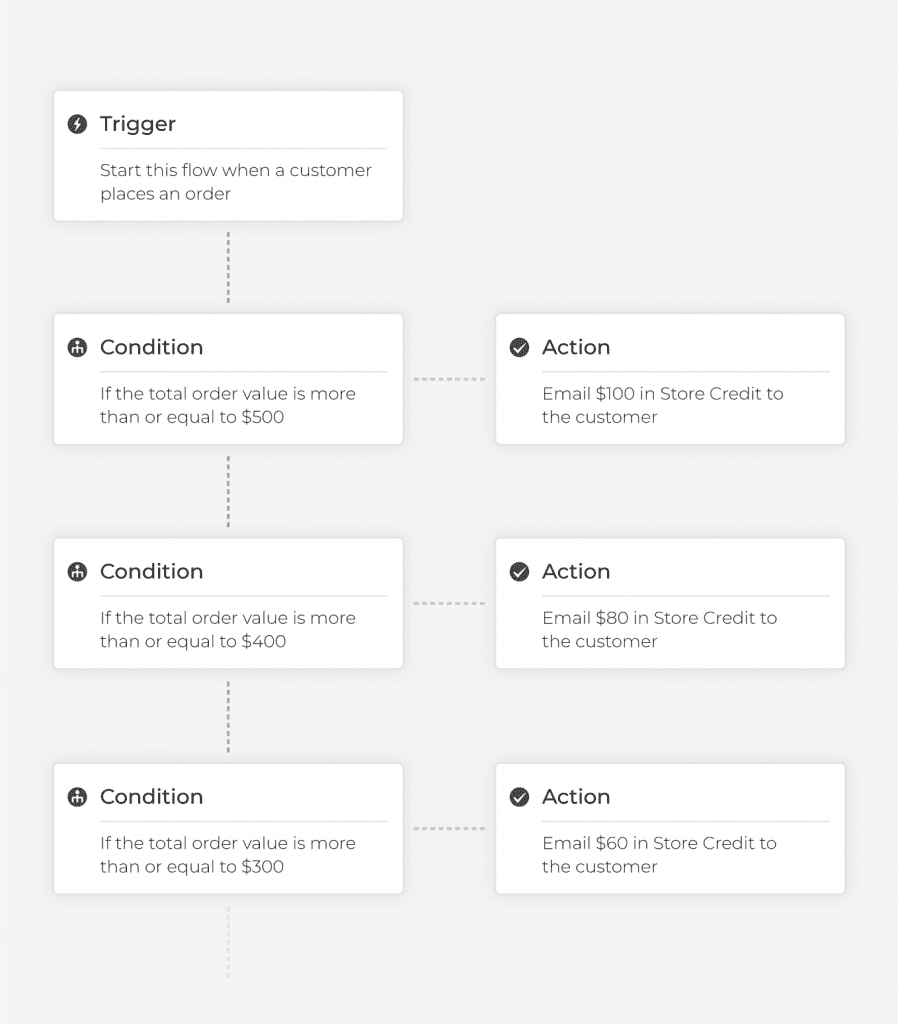This screenshot has height=1024, width=898.
Task: Click connector line below the $300 condition
Action: [228, 942]
